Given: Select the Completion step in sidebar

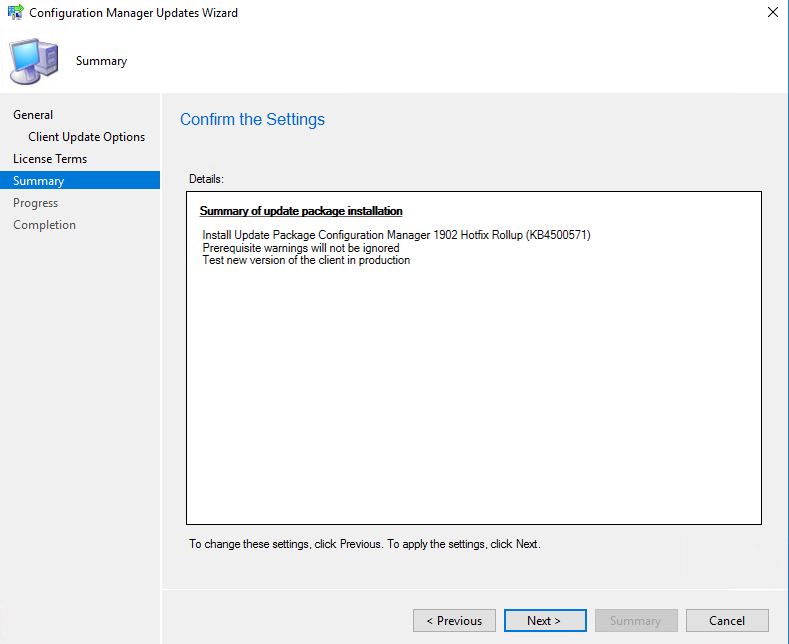Looking at the screenshot, I should click(44, 225).
